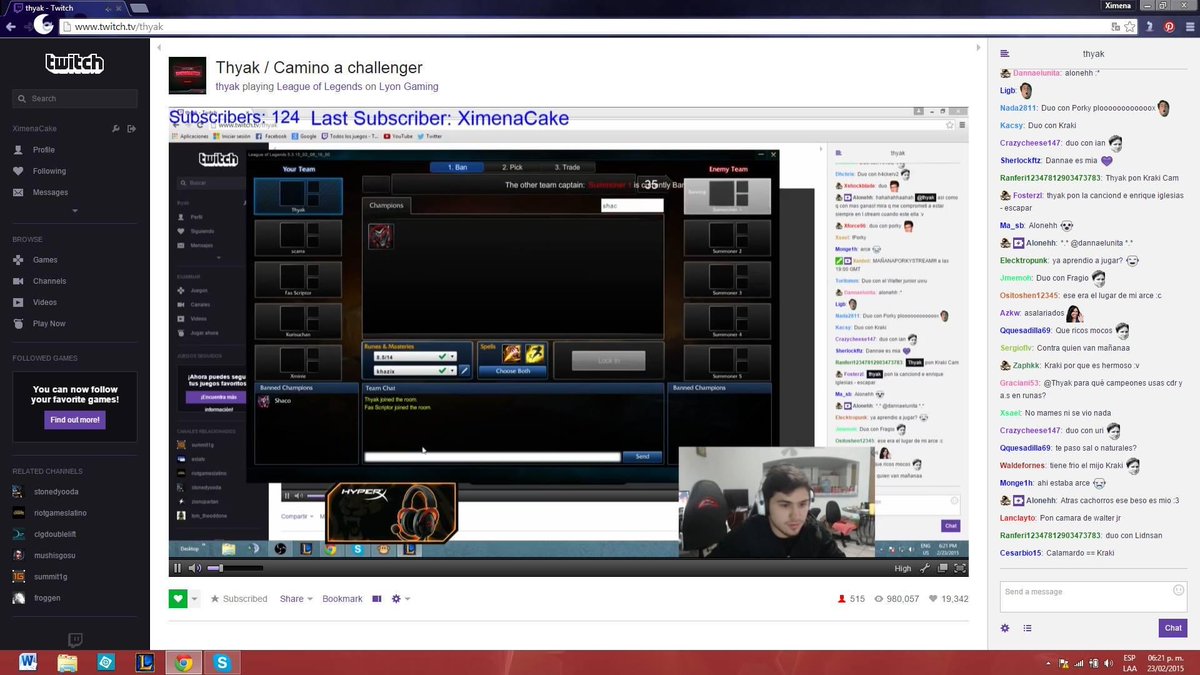1200x675 pixels.
Task: Open the emoticon picker in chat box
Action: 1178,592
